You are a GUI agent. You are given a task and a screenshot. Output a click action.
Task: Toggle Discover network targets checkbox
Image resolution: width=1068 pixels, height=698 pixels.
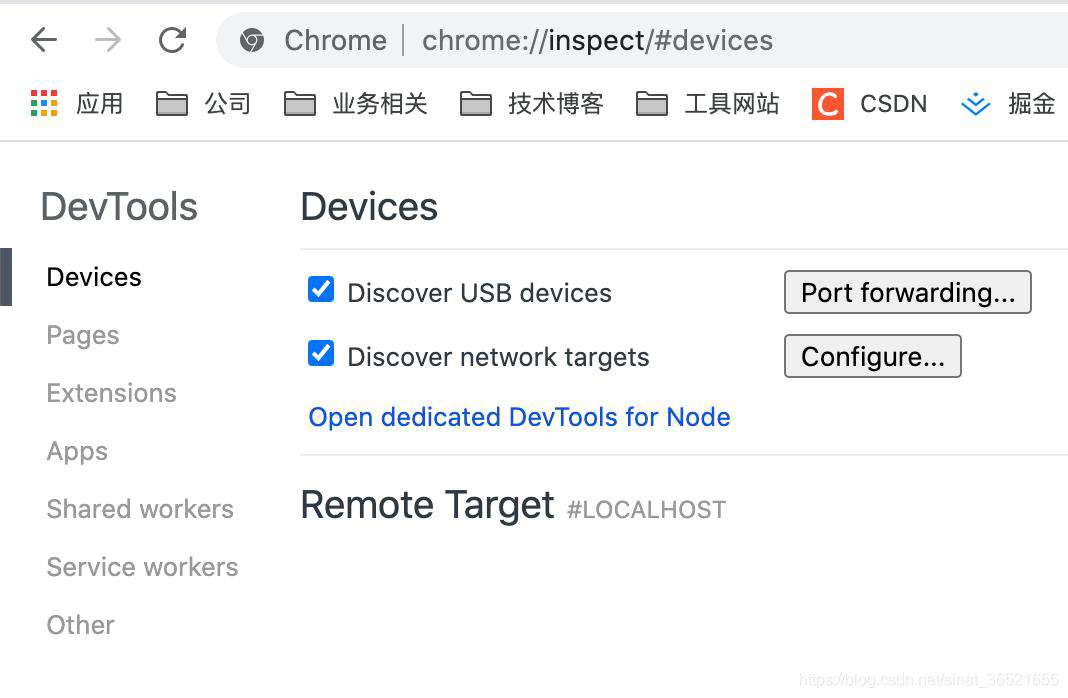click(321, 353)
